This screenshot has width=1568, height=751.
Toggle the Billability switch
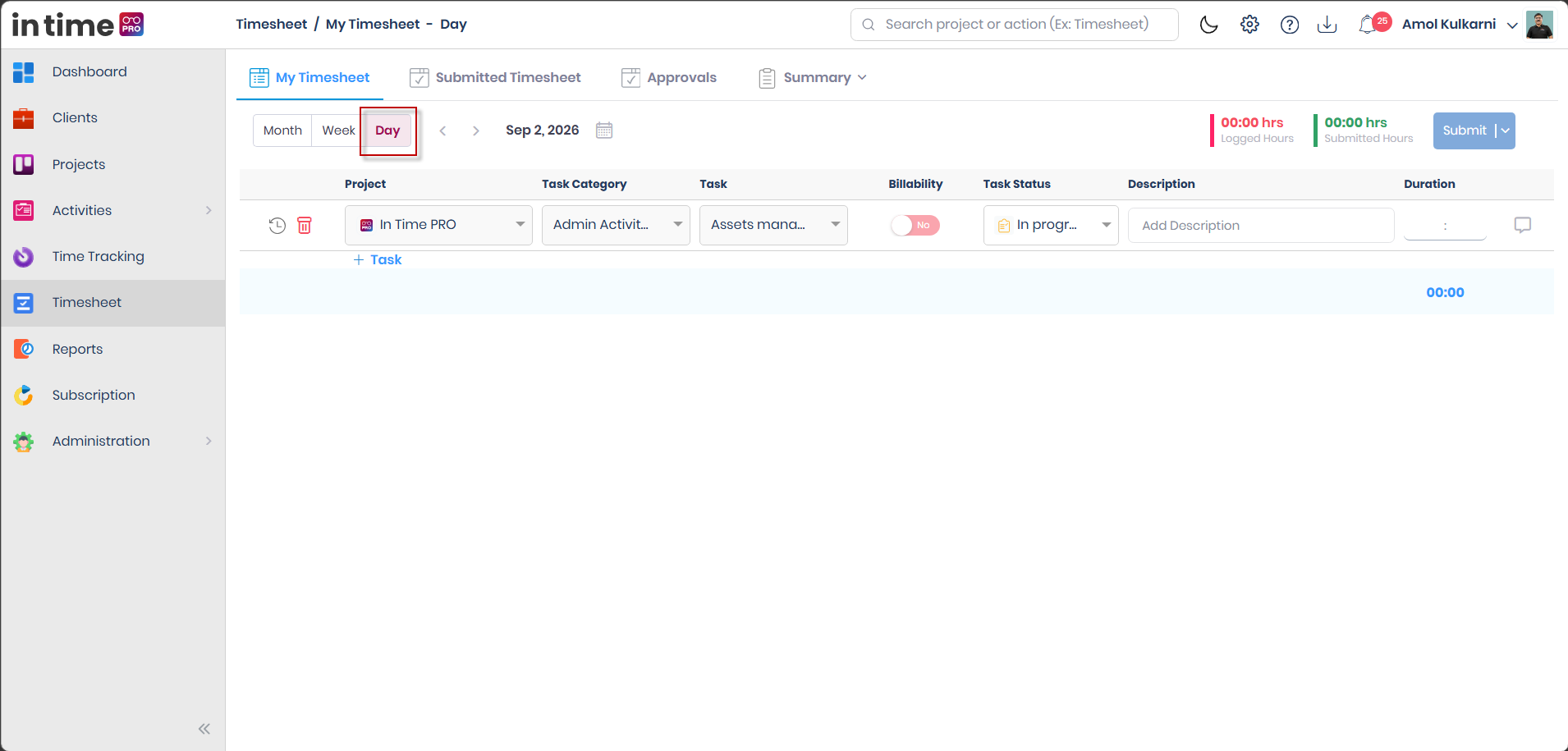[915, 225]
